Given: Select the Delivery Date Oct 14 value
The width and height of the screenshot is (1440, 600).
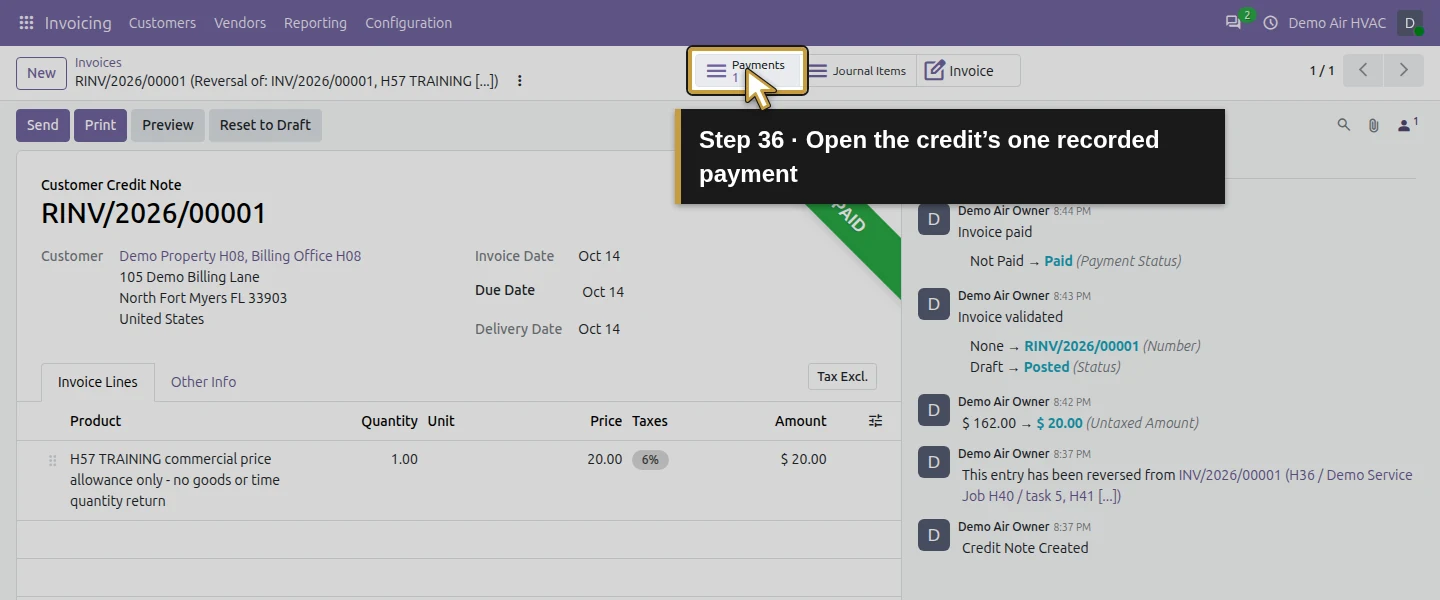Looking at the screenshot, I should click(x=599, y=329).
